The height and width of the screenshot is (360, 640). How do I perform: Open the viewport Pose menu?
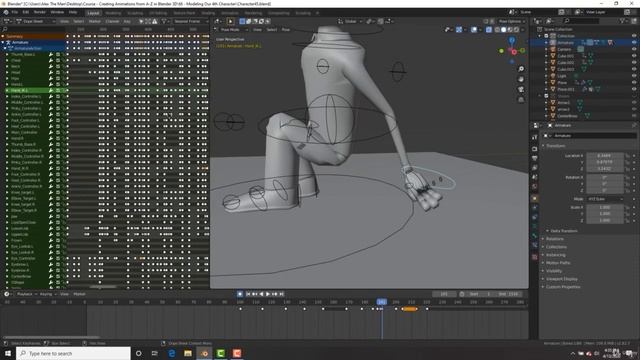tap(286, 30)
